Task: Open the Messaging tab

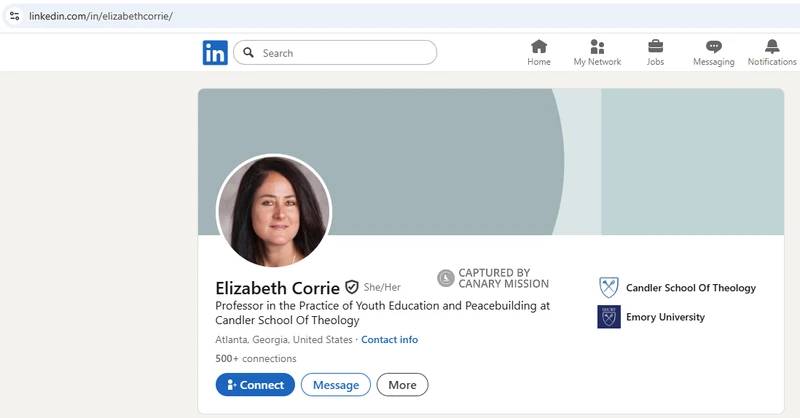Action: [x=713, y=53]
